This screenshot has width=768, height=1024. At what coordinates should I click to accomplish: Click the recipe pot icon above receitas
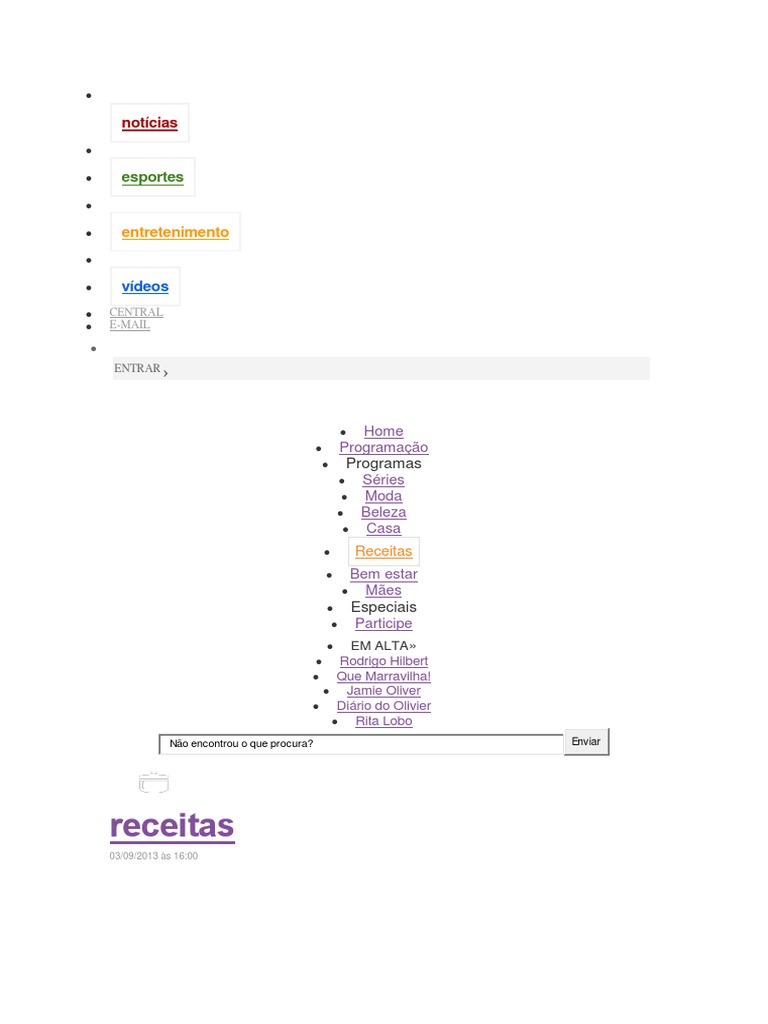(153, 783)
